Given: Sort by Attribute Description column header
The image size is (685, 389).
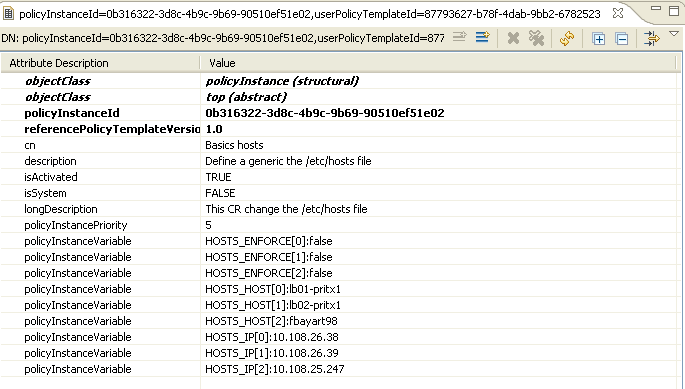Looking at the screenshot, I should 100,63.
